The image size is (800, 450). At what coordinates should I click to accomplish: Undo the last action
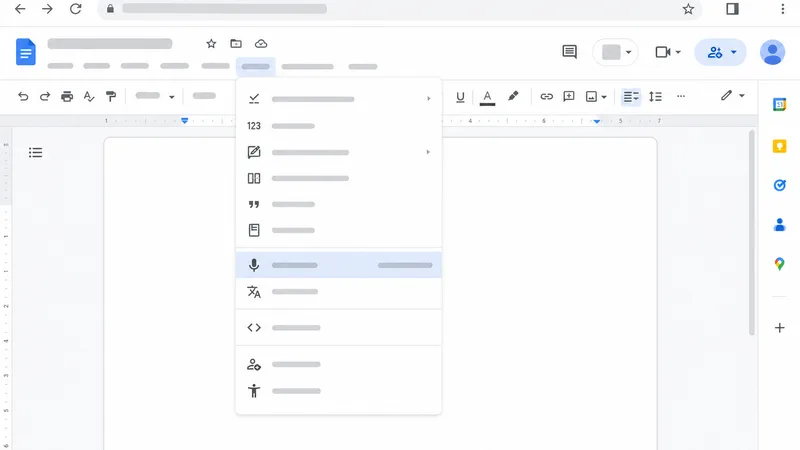tap(23, 96)
